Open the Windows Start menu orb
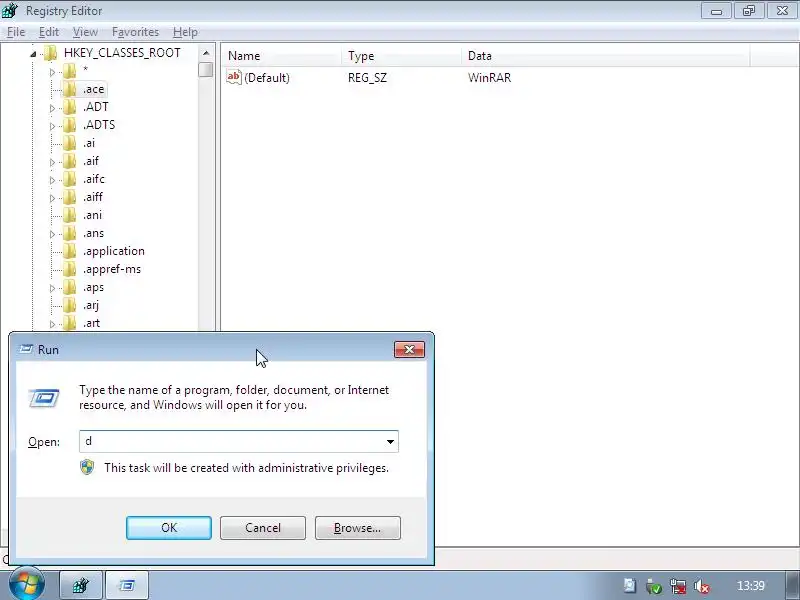Viewport: 800px width, 600px height. 27,583
